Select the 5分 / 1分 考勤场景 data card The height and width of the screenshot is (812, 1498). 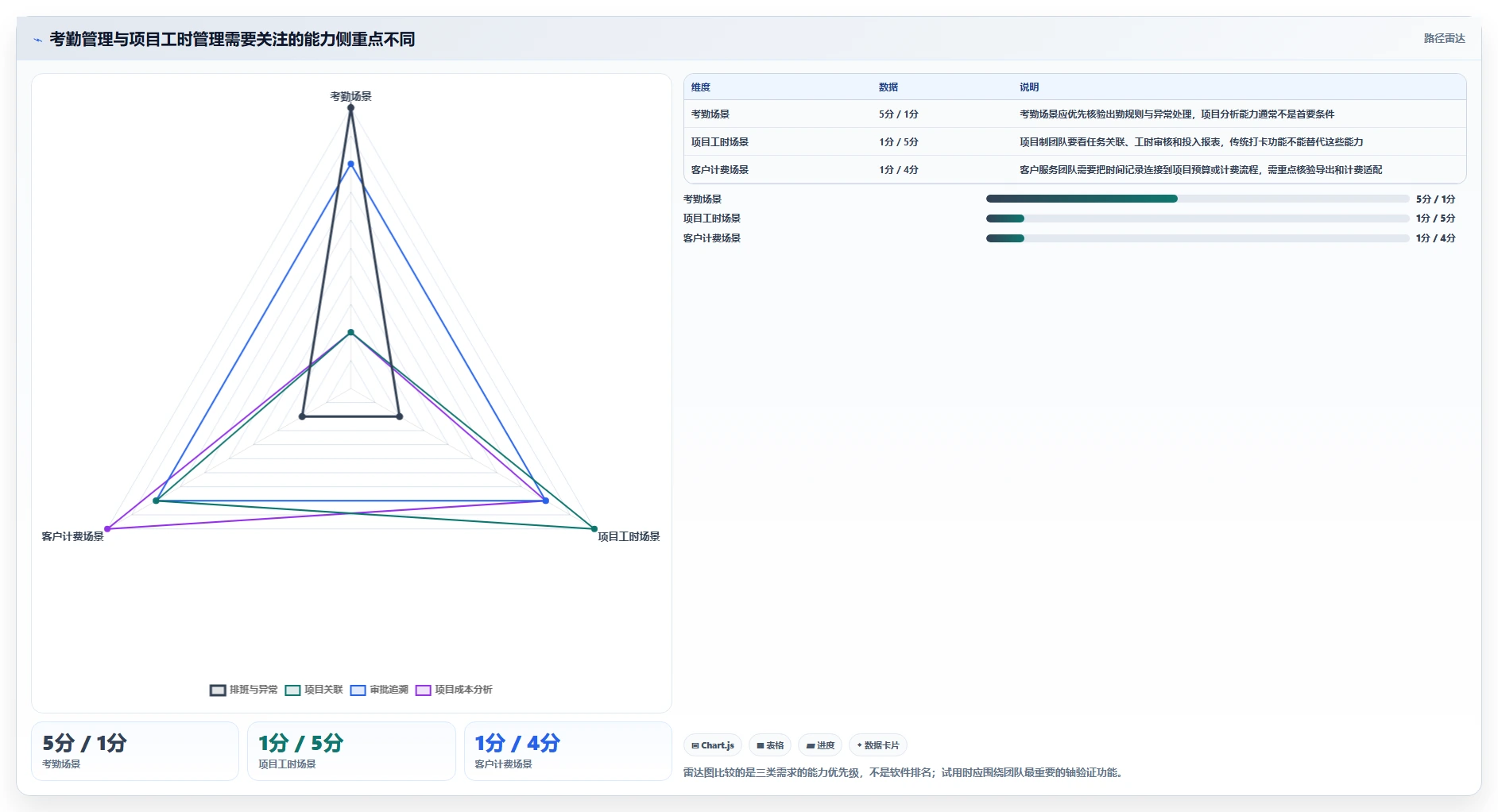pos(135,751)
